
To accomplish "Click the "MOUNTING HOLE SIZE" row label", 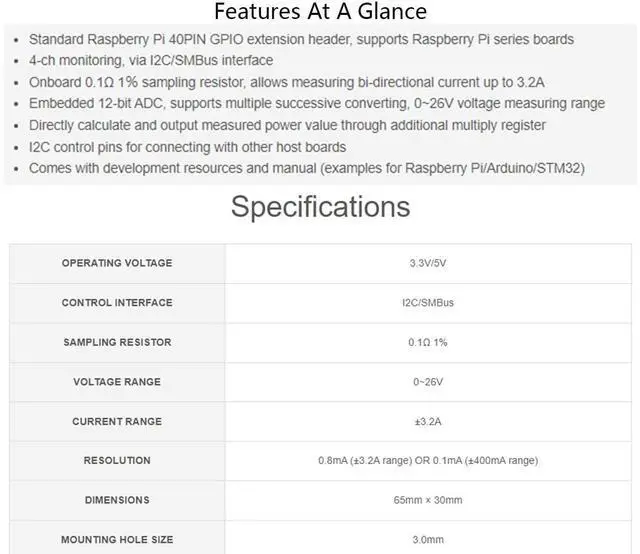I will [117, 540].
